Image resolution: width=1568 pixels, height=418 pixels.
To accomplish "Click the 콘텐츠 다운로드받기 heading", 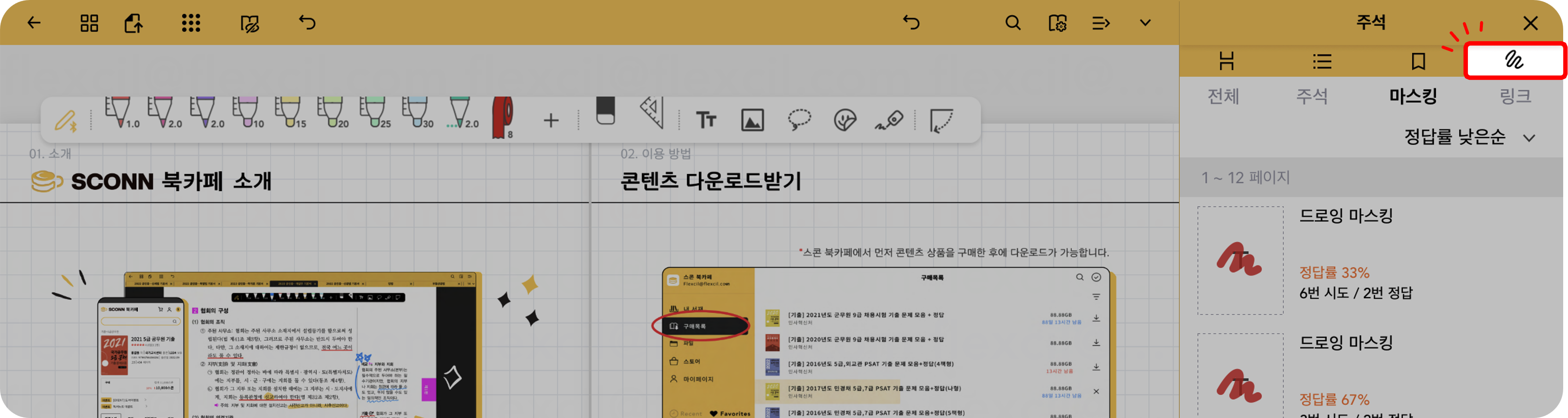I will point(710,181).
